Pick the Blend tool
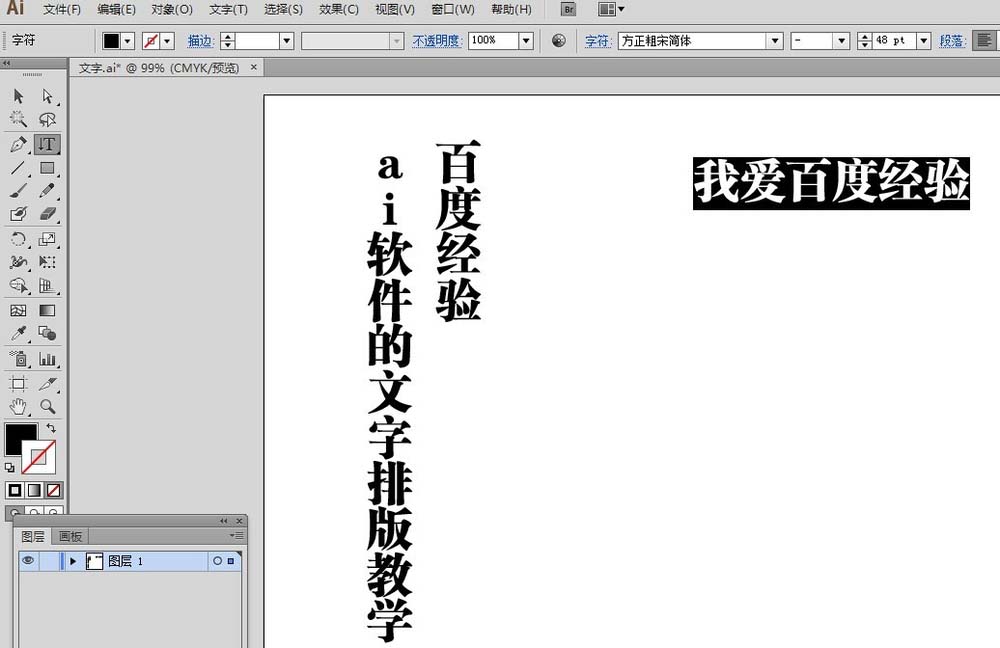1000x648 pixels. coord(47,334)
